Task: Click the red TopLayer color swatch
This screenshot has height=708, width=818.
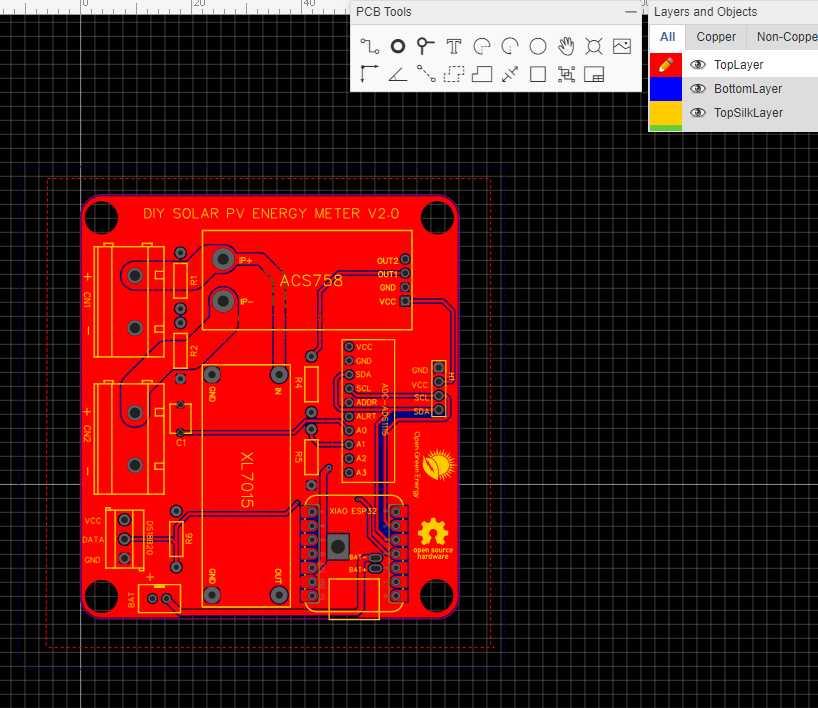Action: (666, 64)
